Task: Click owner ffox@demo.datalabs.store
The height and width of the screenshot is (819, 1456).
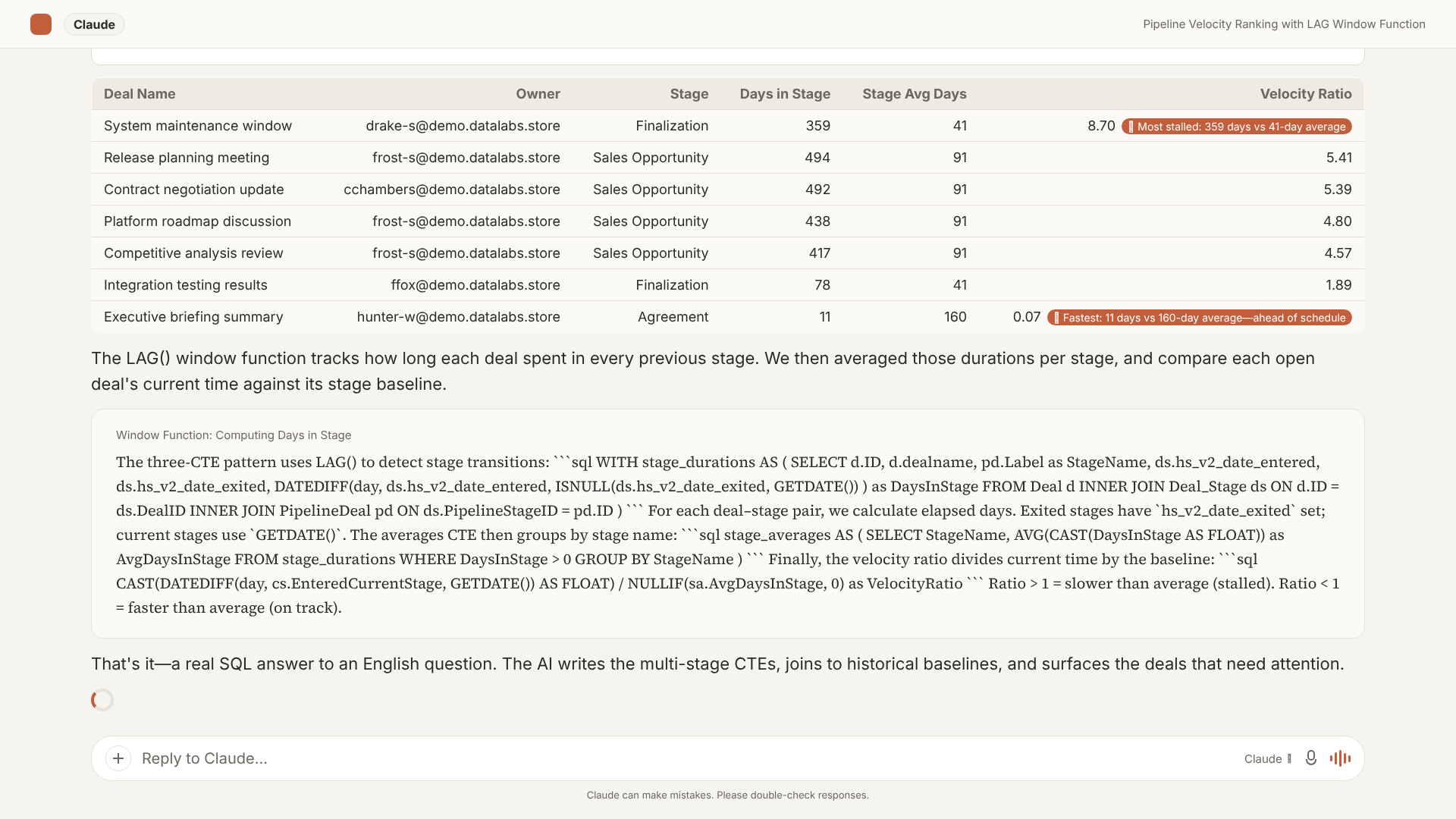Action: pos(475,285)
